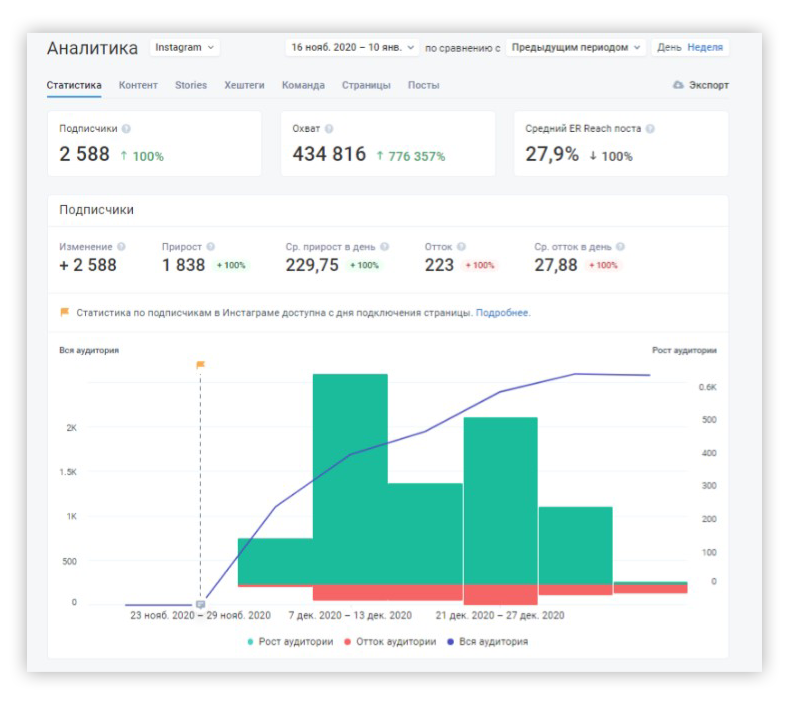The image size is (796, 715).
Task: Click help icon next to Подписчики card
Action: coord(126,129)
